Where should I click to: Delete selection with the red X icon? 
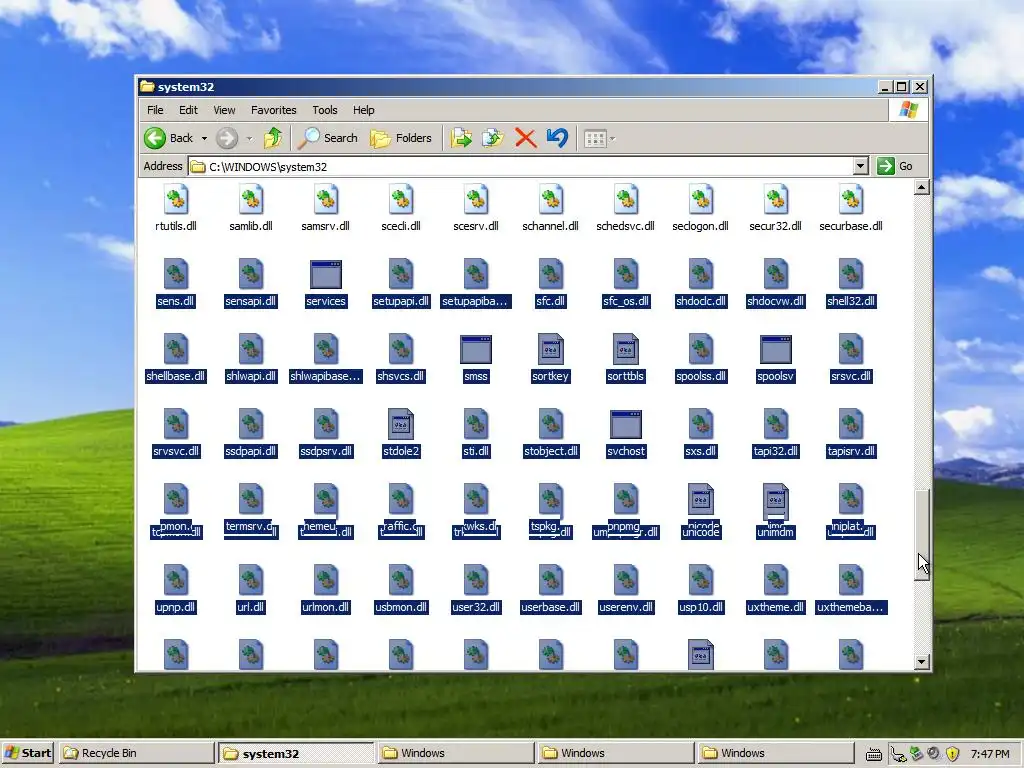525,138
